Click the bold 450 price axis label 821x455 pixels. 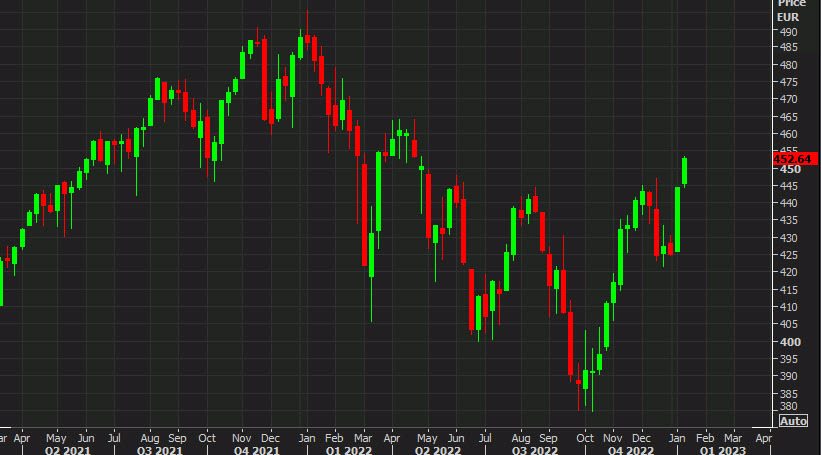(790, 169)
